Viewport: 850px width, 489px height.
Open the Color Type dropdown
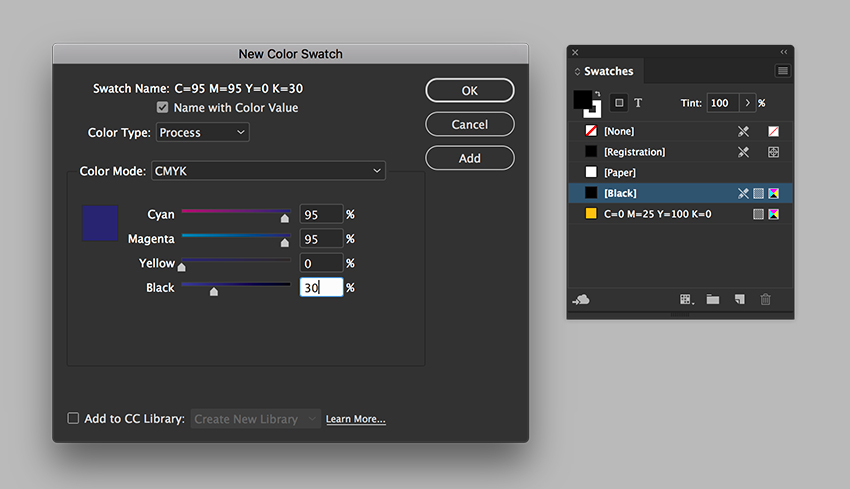coord(203,132)
